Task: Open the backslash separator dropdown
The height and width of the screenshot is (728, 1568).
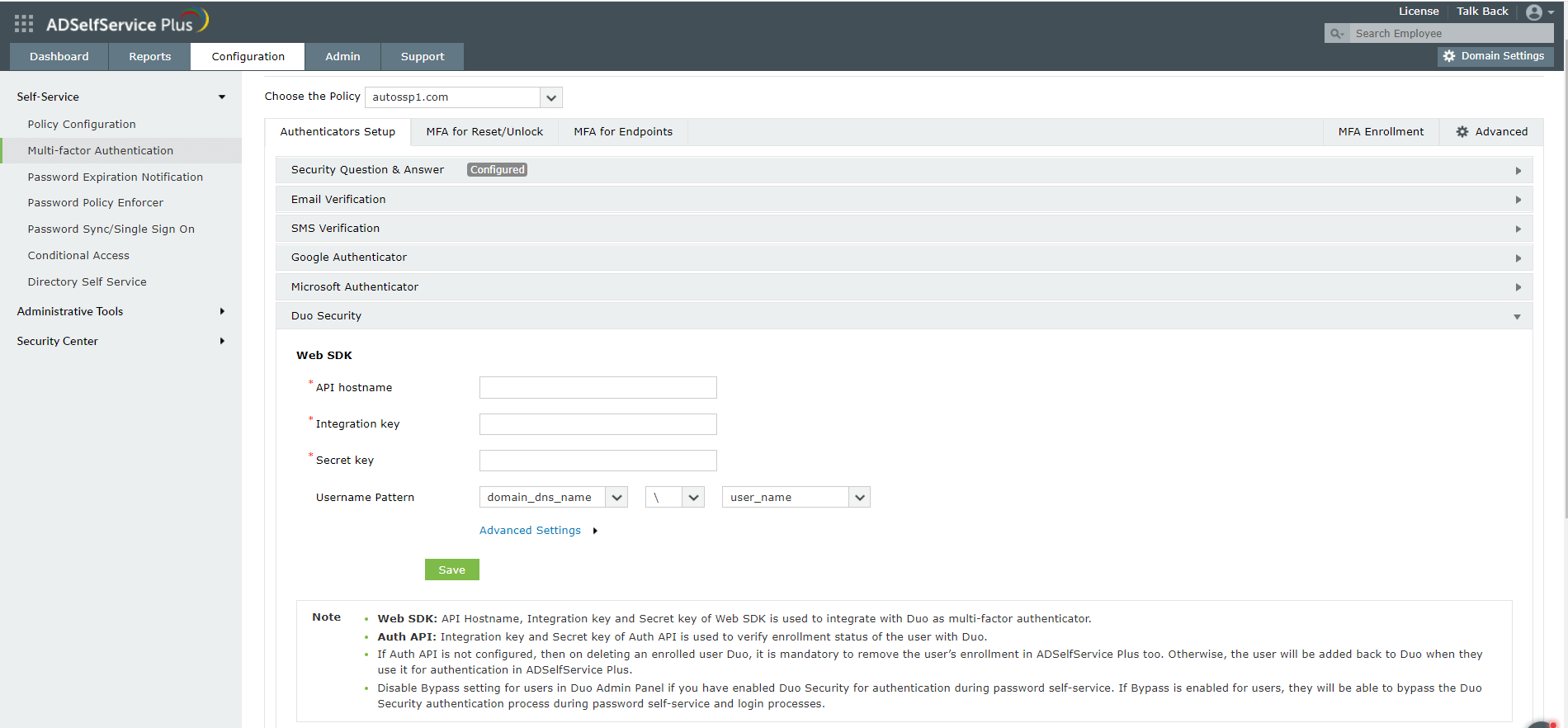Action: 675,497
